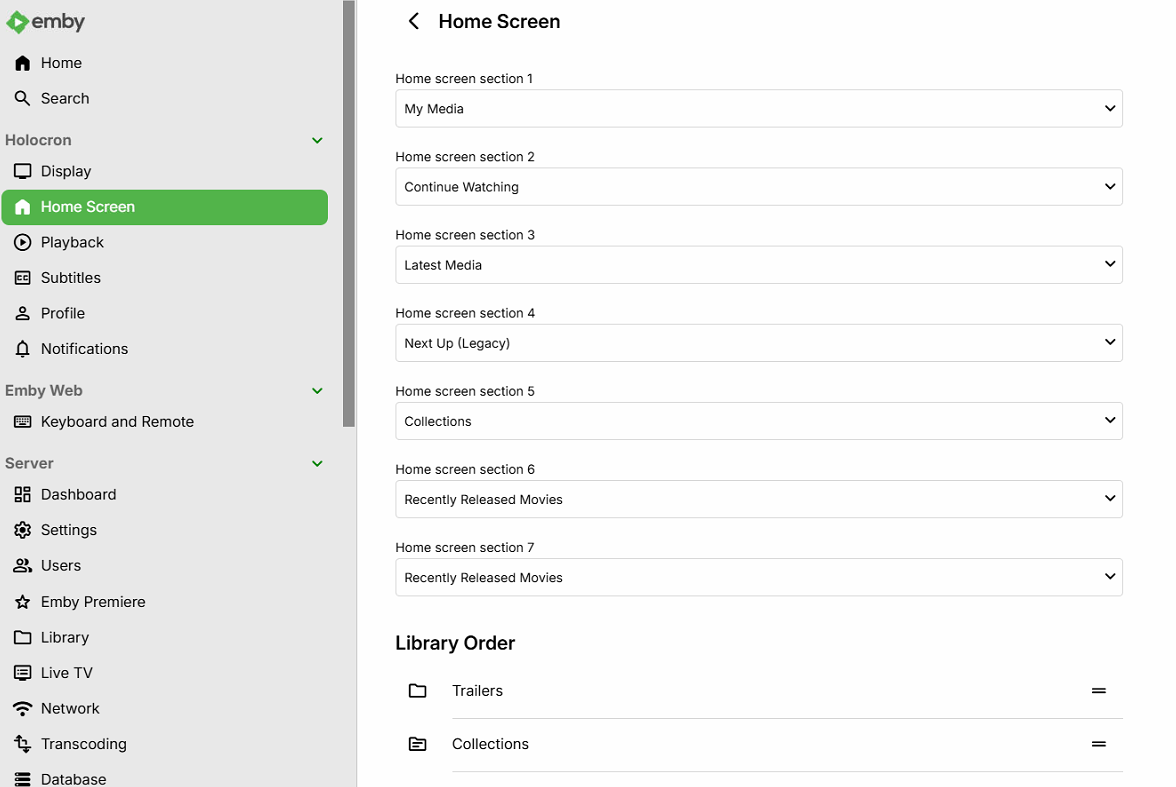
Task: Click the Live TV icon
Action: pos(22,673)
